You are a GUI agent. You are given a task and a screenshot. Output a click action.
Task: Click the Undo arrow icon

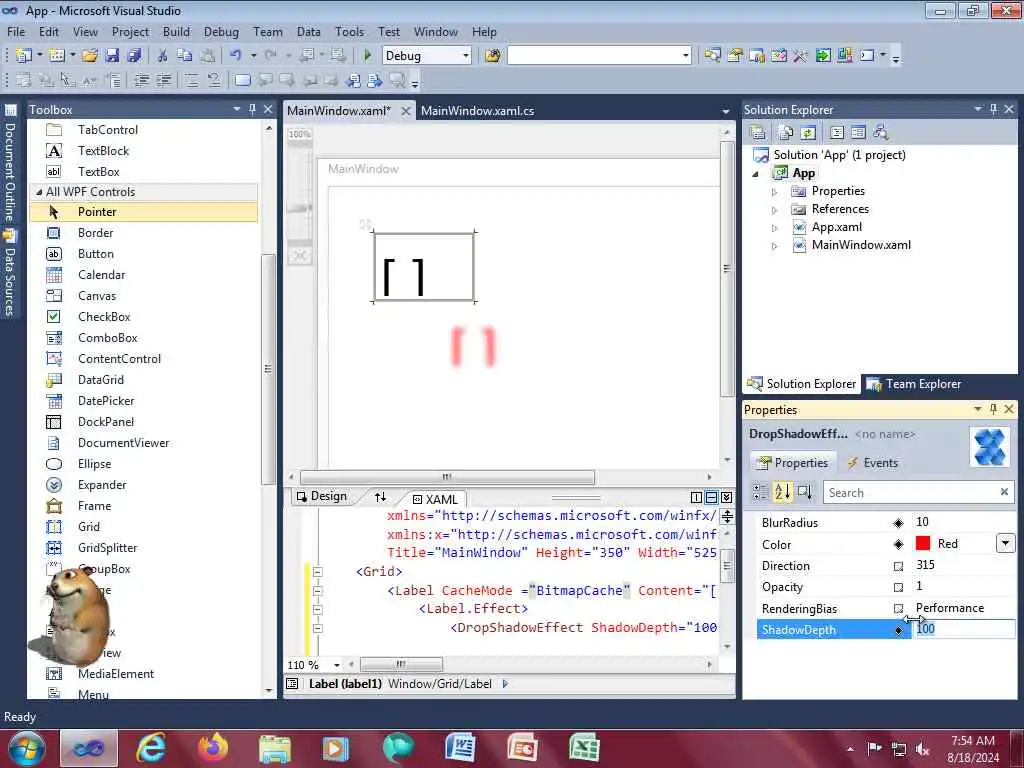236,56
